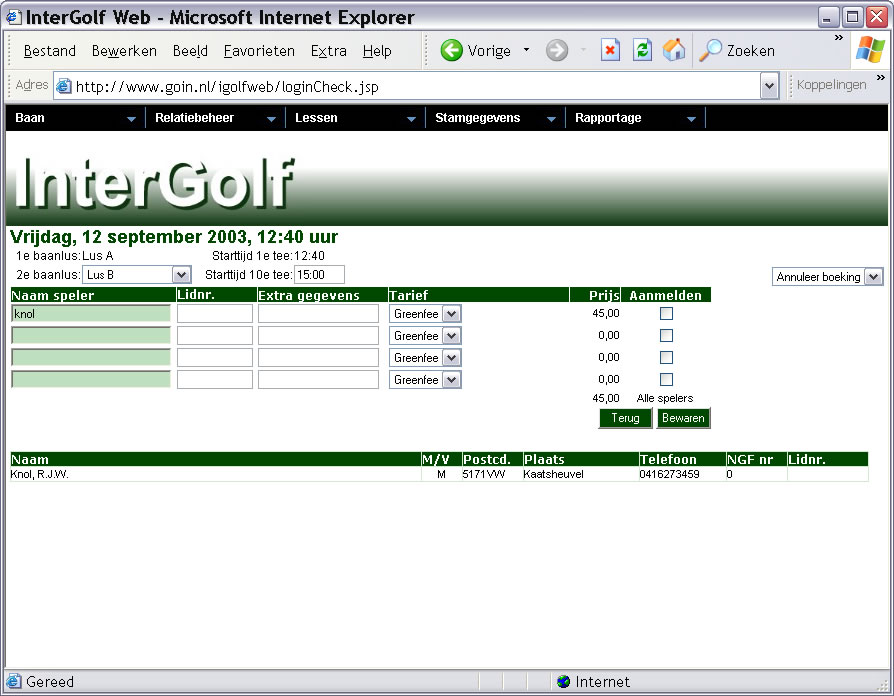The height and width of the screenshot is (696, 894).
Task: Click the Internet zone globe icon in status bar
Action: [x=563, y=681]
